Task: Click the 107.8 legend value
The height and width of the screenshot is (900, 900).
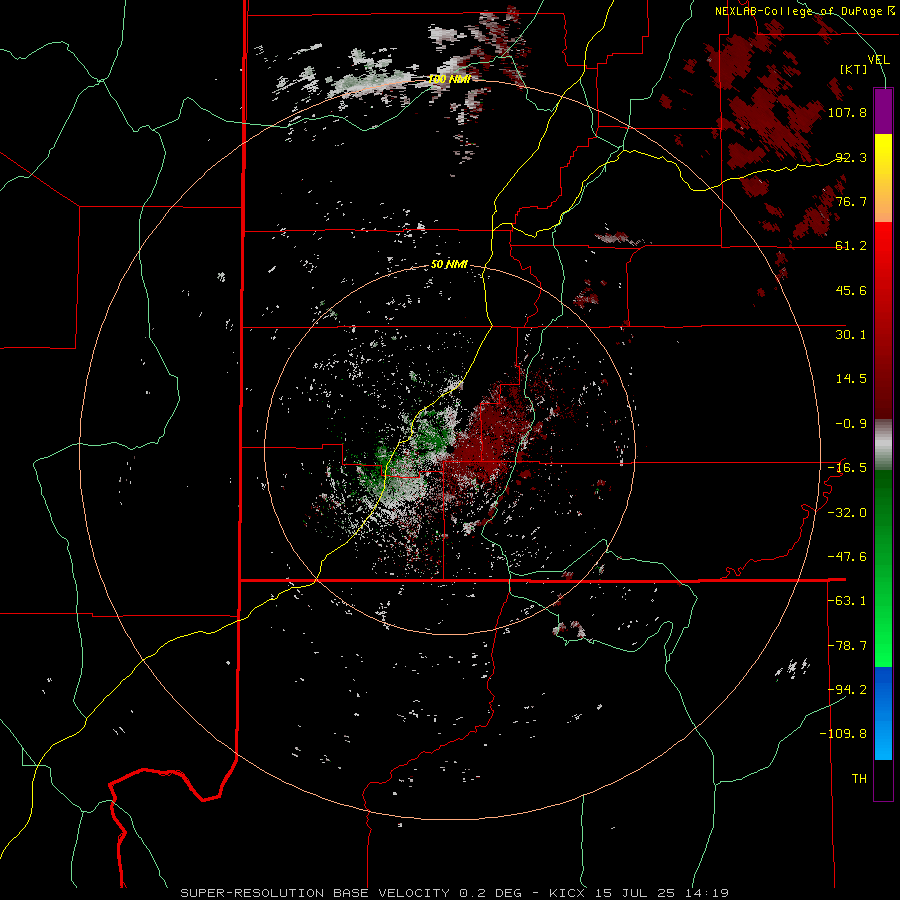Action: [x=847, y=112]
